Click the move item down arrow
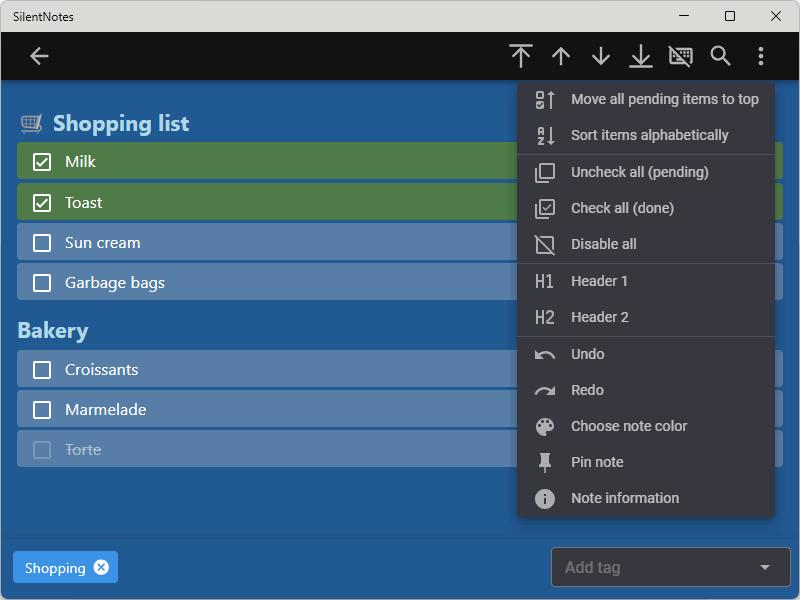 click(x=601, y=56)
